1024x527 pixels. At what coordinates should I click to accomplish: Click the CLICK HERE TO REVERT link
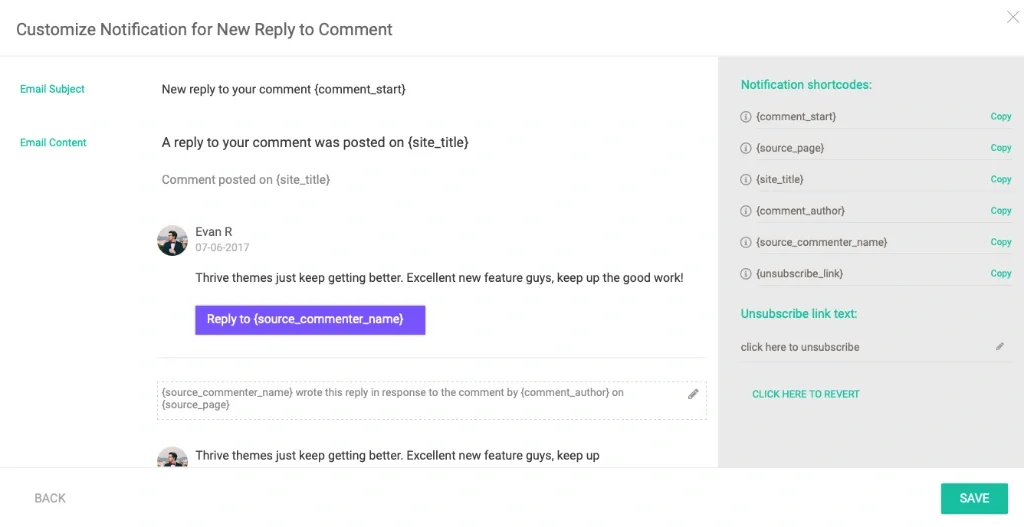tap(805, 394)
